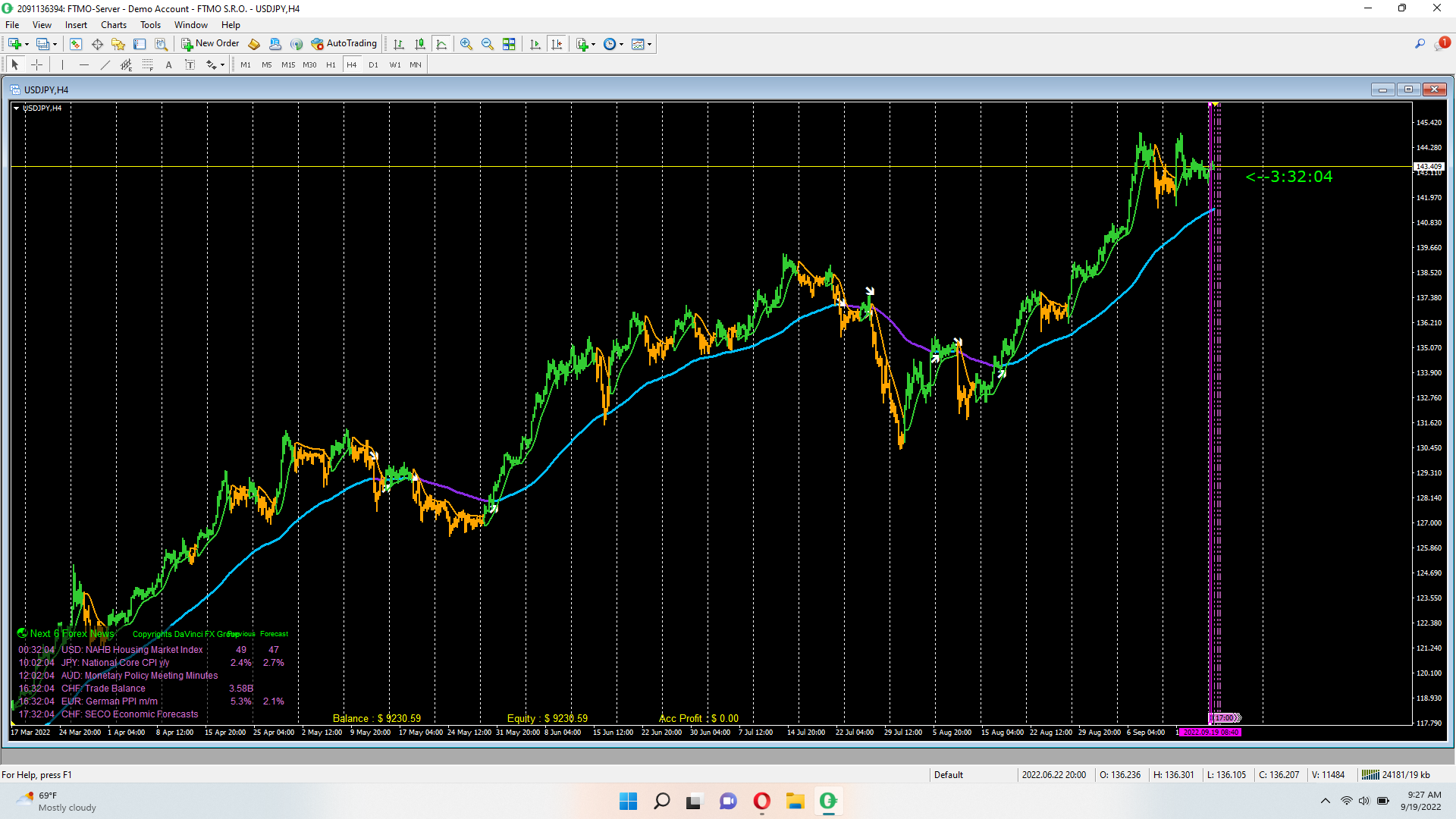Select the Crosshair tool
Screen dimensions: 1456x819
point(36,65)
